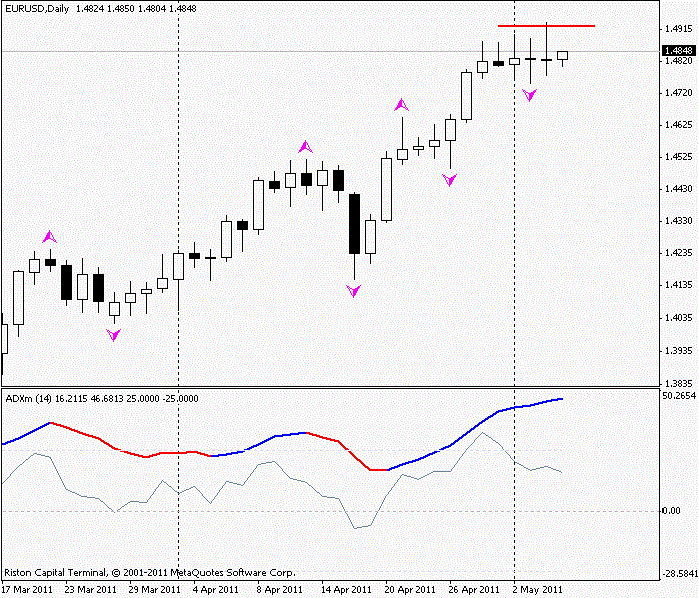Viewport: 699px width, 598px height.
Task: Click the leftmost magenta down fractal arrow
Action: [114, 335]
